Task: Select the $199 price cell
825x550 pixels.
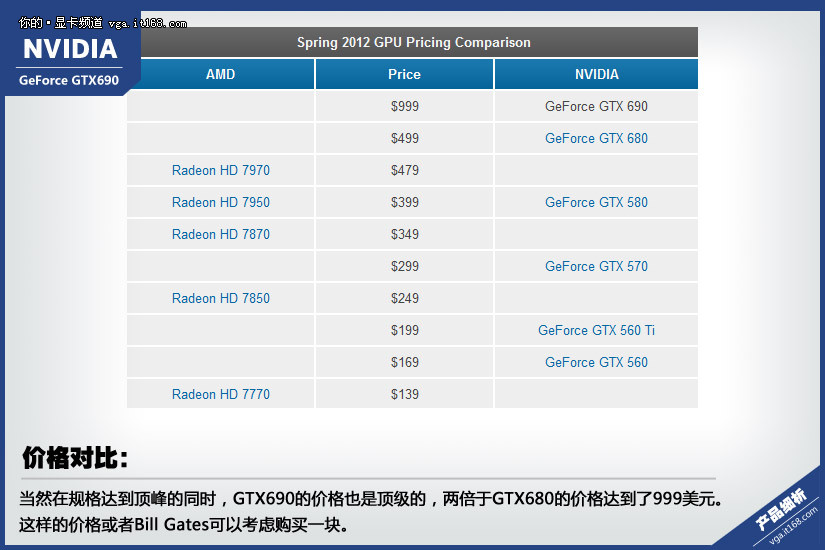Action: pyautogui.click(x=404, y=330)
